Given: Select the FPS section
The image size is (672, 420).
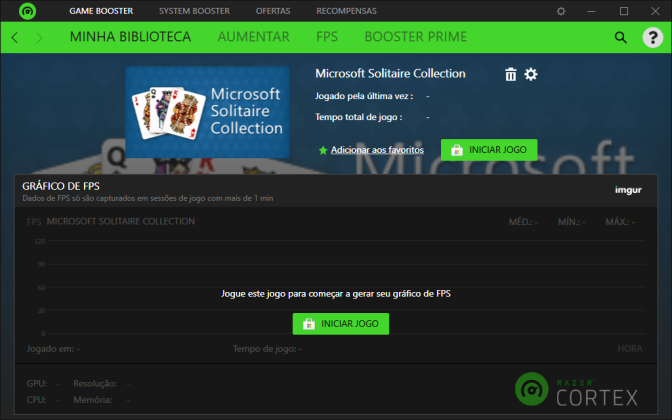Looking at the screenshot, I should (x=327, y=37).
